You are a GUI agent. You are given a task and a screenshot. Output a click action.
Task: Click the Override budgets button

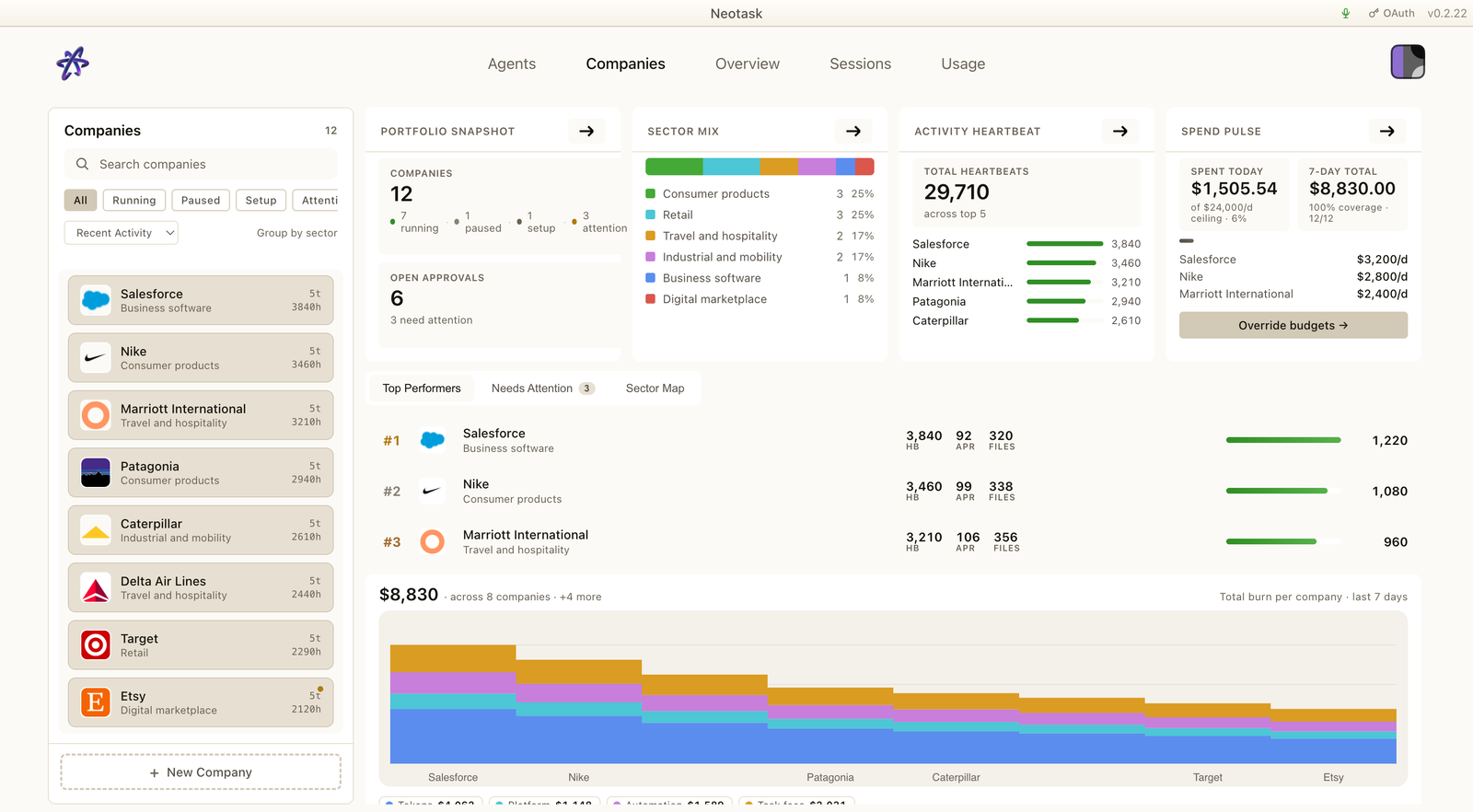(1293, 325)
